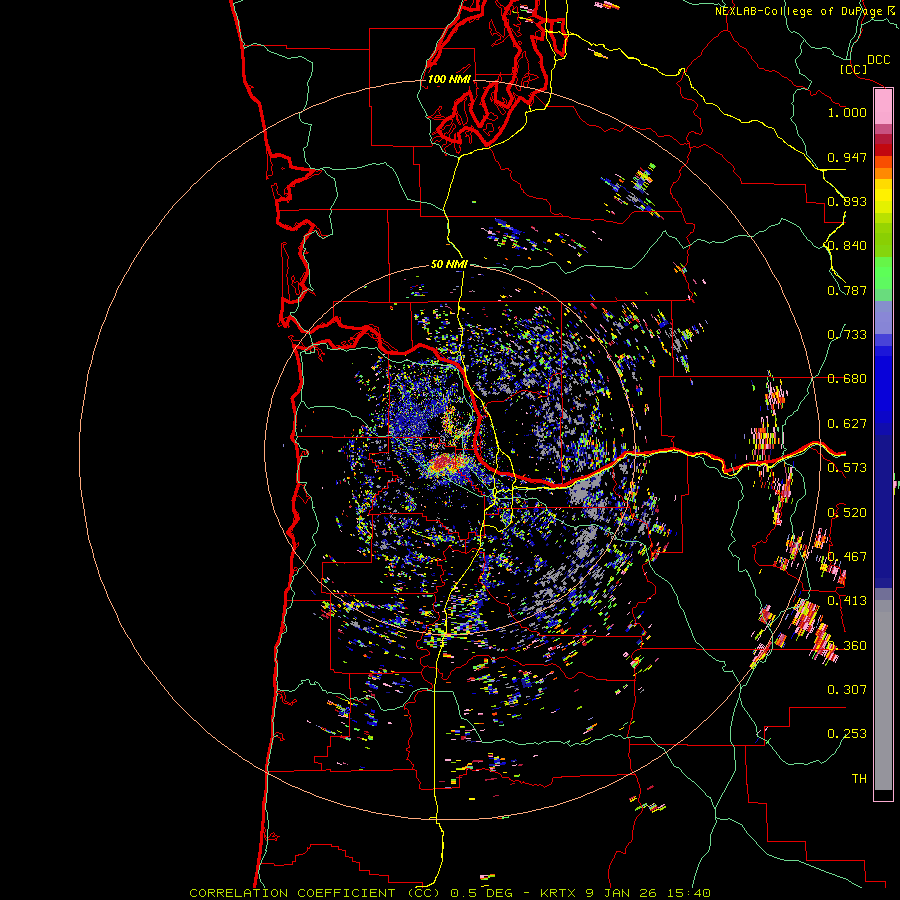Click the 0.947 legend value
Screen dimensions: 900x900
click(847, 157)
